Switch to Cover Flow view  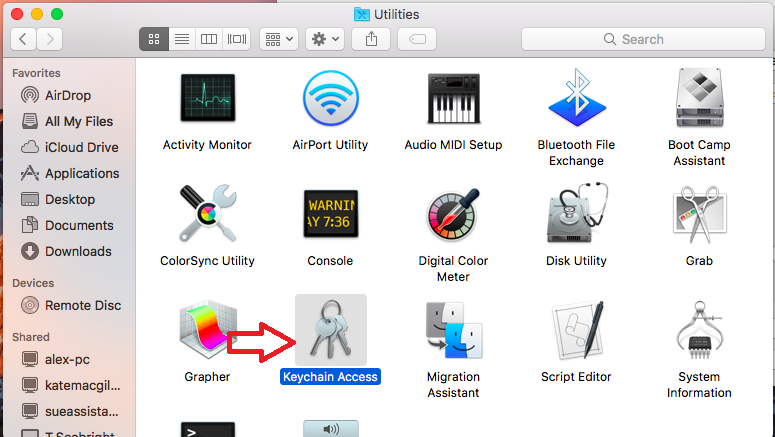237,39
